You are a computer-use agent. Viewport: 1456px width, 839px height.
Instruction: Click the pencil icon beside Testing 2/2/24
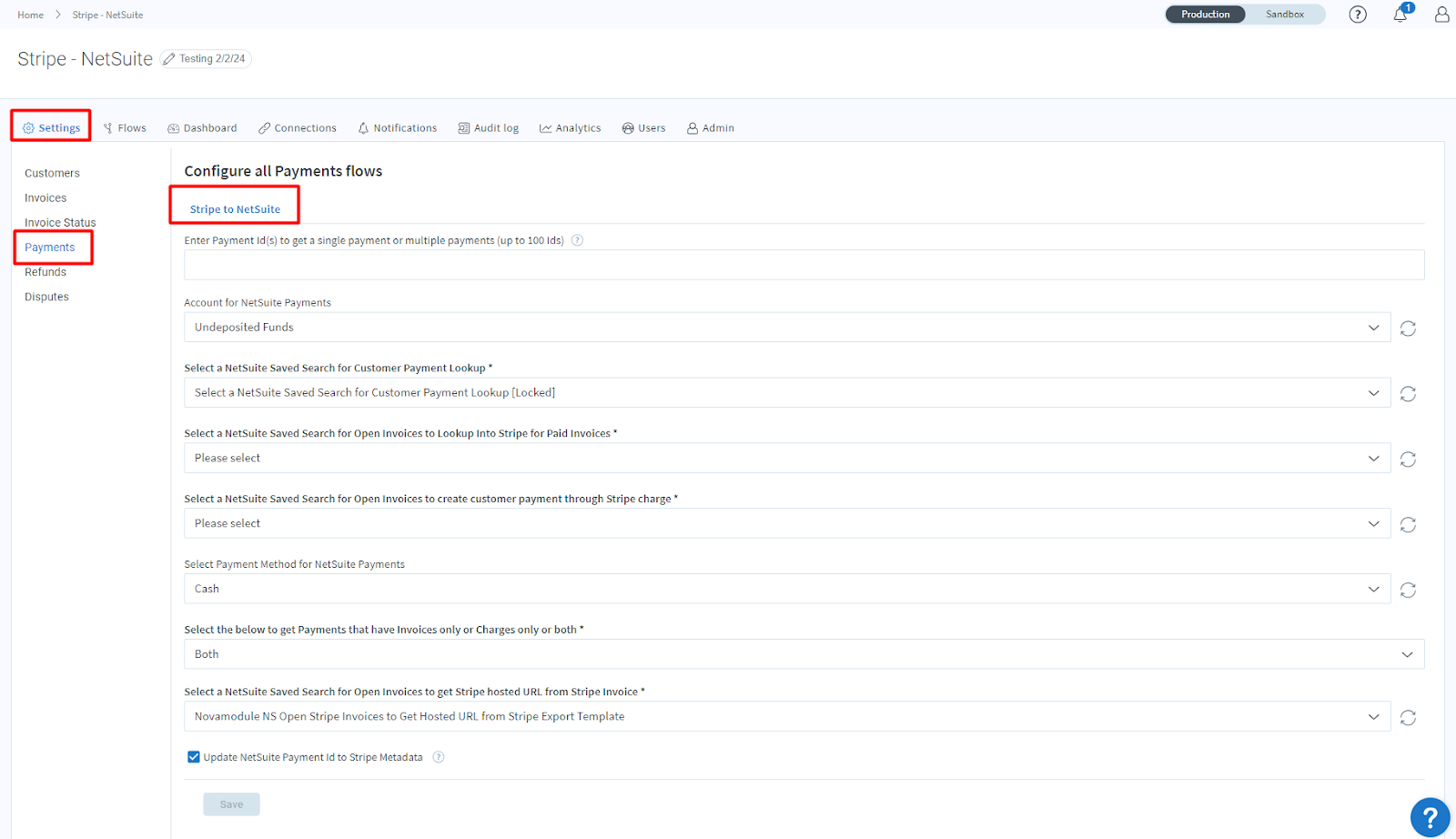click(169, 59)
